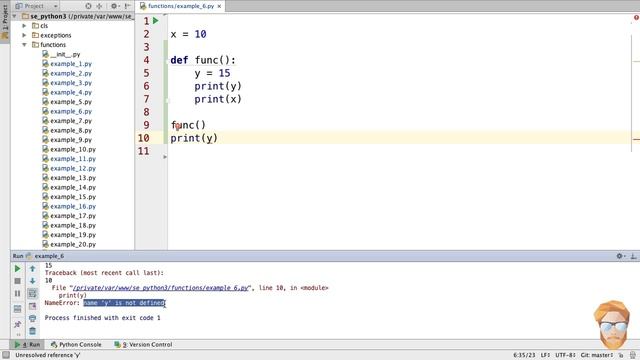
Task: Open example_1.py in the tree
Action: (67, 64)
